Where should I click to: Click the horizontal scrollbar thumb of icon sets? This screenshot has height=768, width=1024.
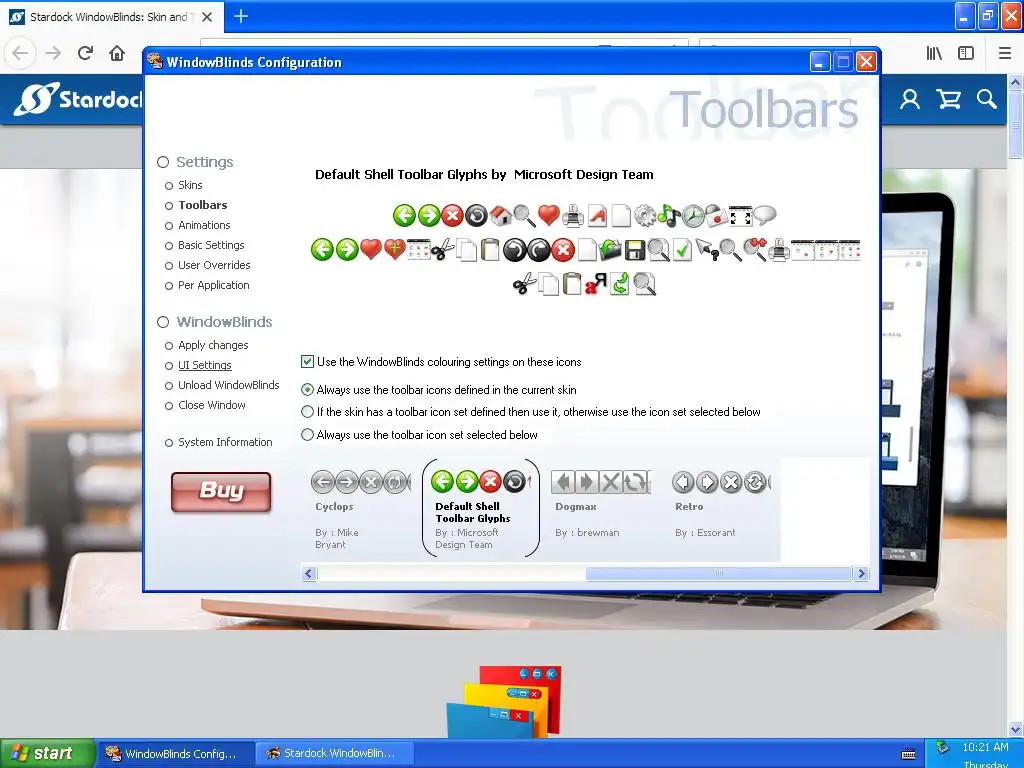pos(718,574)
